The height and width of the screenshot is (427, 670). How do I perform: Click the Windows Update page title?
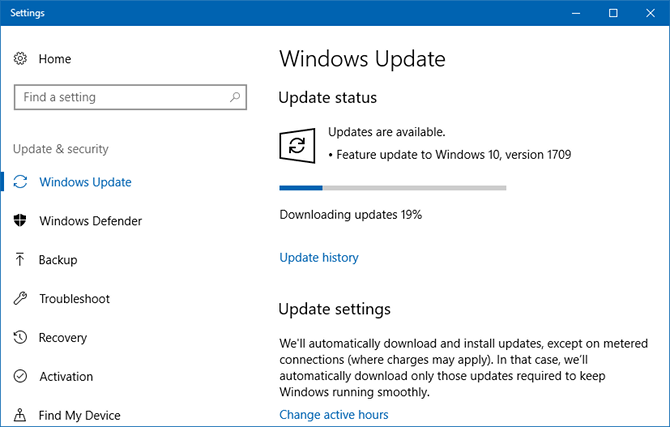pos(362,59)
